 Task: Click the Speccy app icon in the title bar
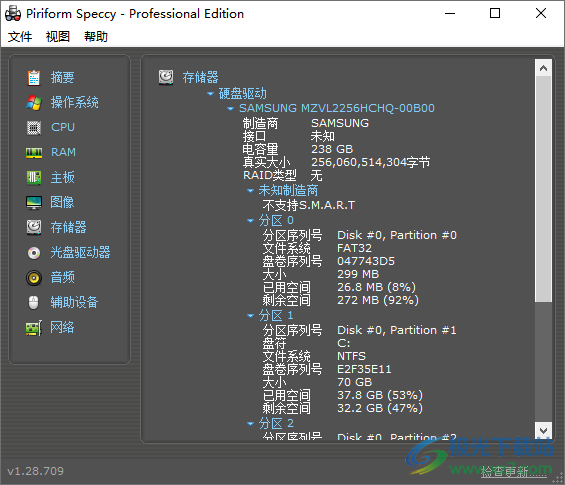pyautogui.click(x=13, y=14)
